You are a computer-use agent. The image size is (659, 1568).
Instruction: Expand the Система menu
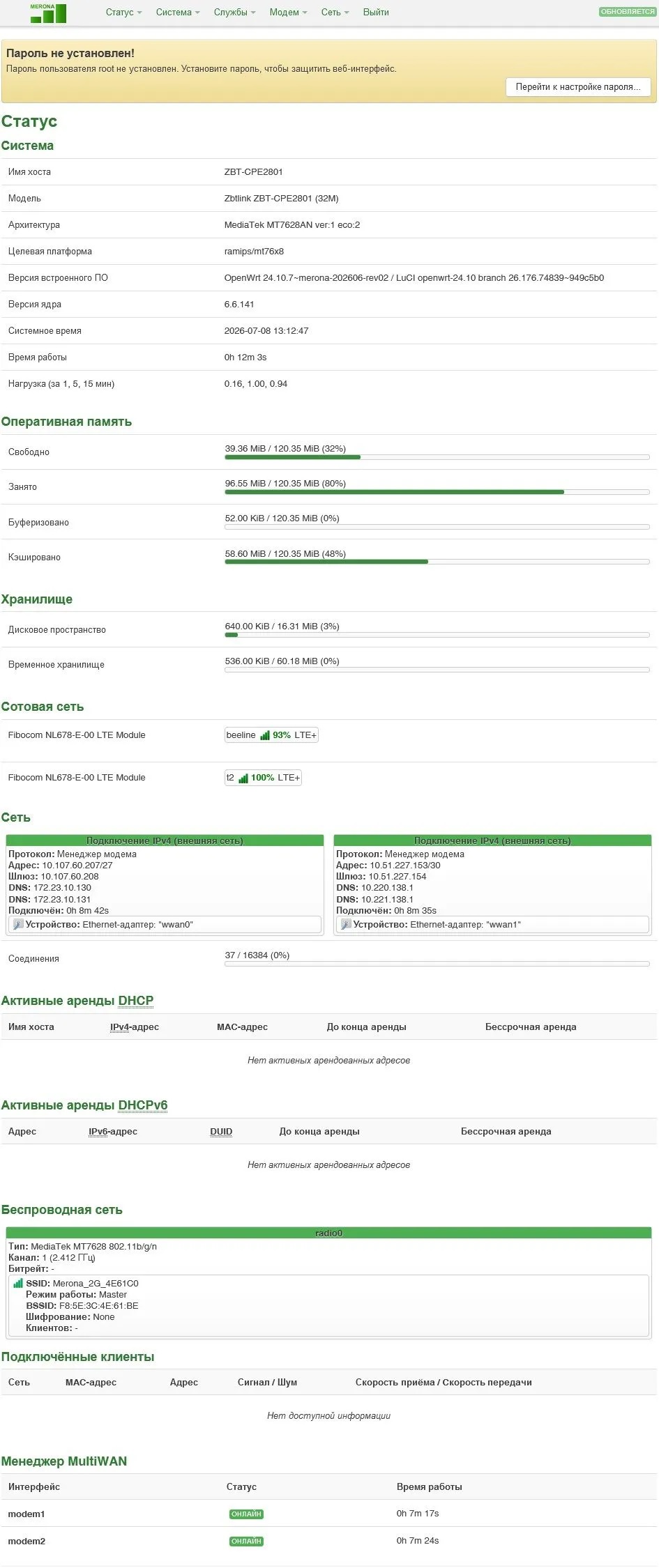(x=178, y=13)
